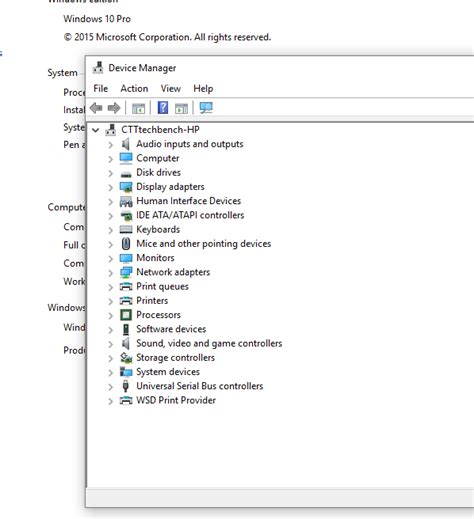Image resolution: width=474 pixels, height=519 pixels.
Task: Click the Universal Serial Bus plug icon
Action: tap(126, 386)
